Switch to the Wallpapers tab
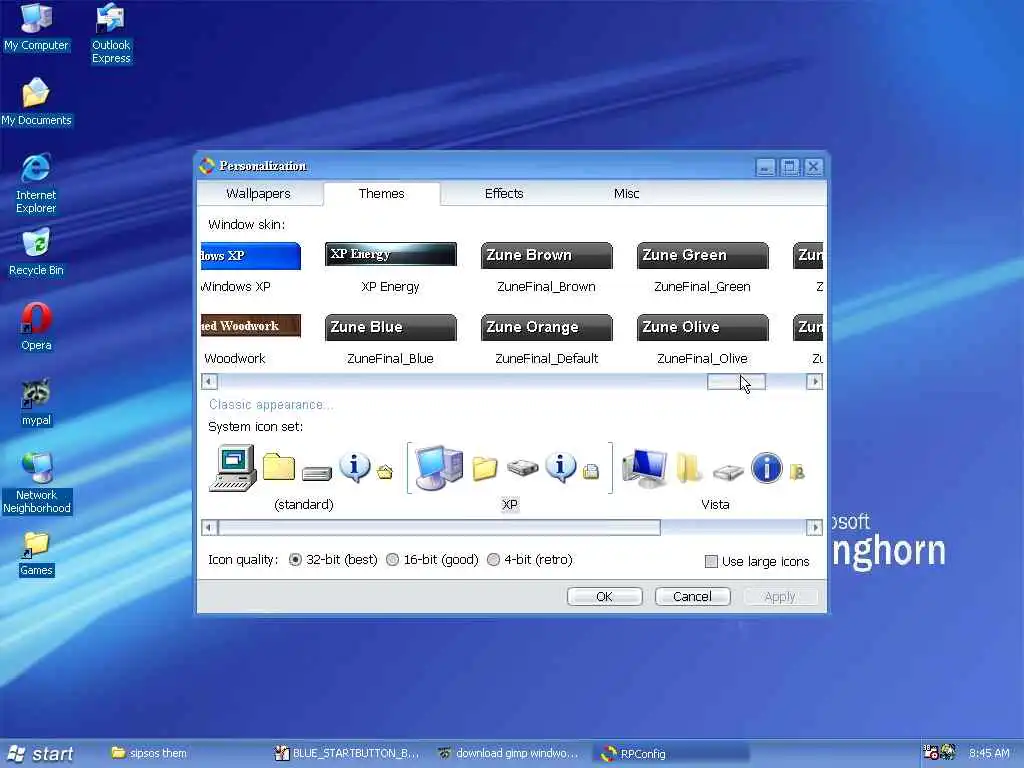Image resolution: width=1024 pixels, height=768 pixels. pos(258,193)
